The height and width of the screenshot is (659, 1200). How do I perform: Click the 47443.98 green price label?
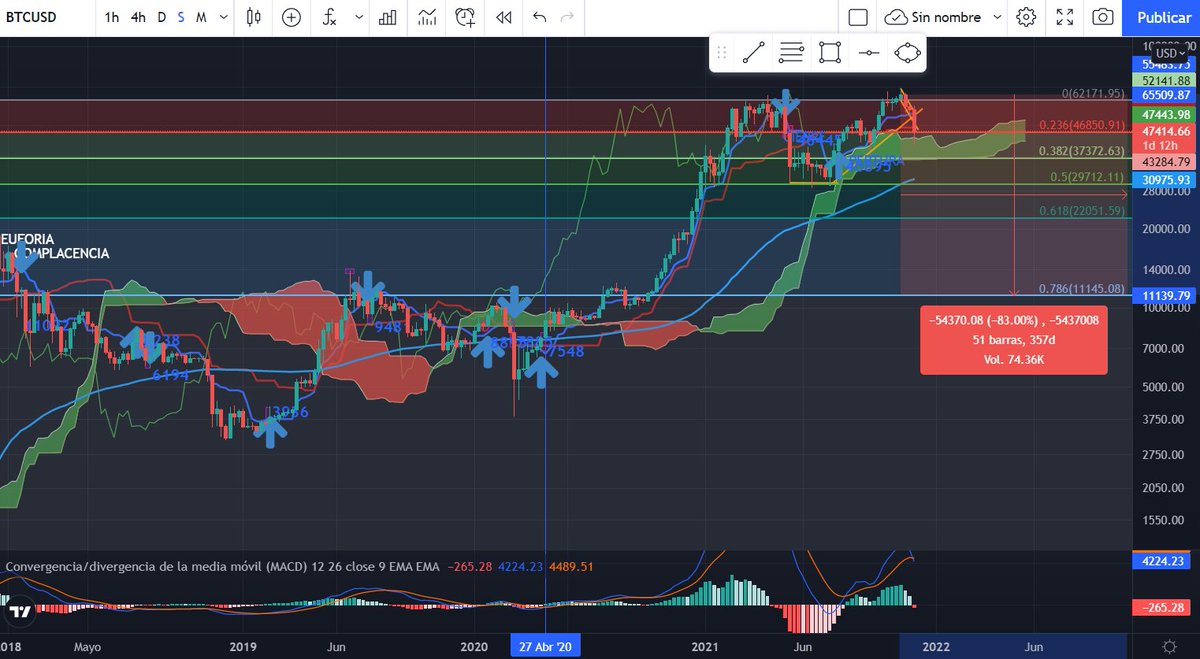coord(1165,114)
